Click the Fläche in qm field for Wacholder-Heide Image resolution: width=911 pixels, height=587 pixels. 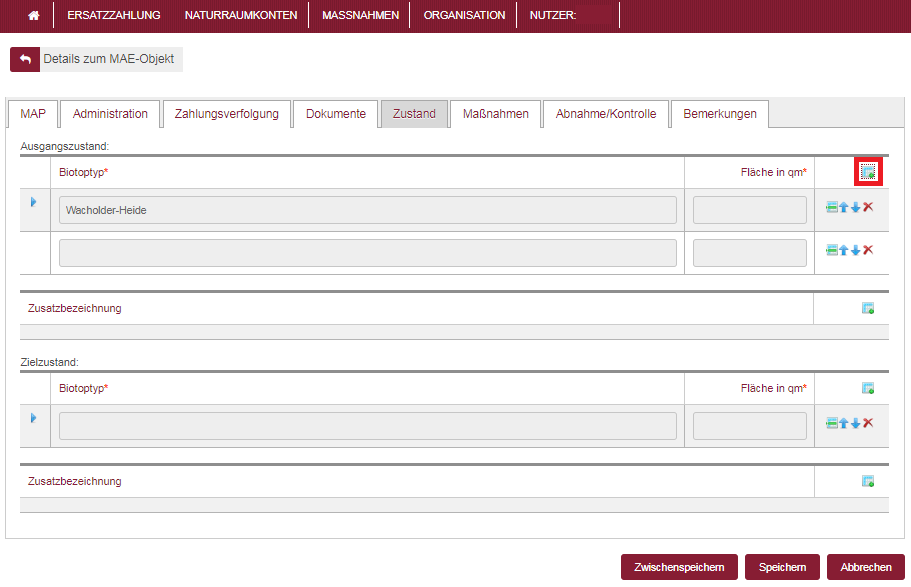749,210
